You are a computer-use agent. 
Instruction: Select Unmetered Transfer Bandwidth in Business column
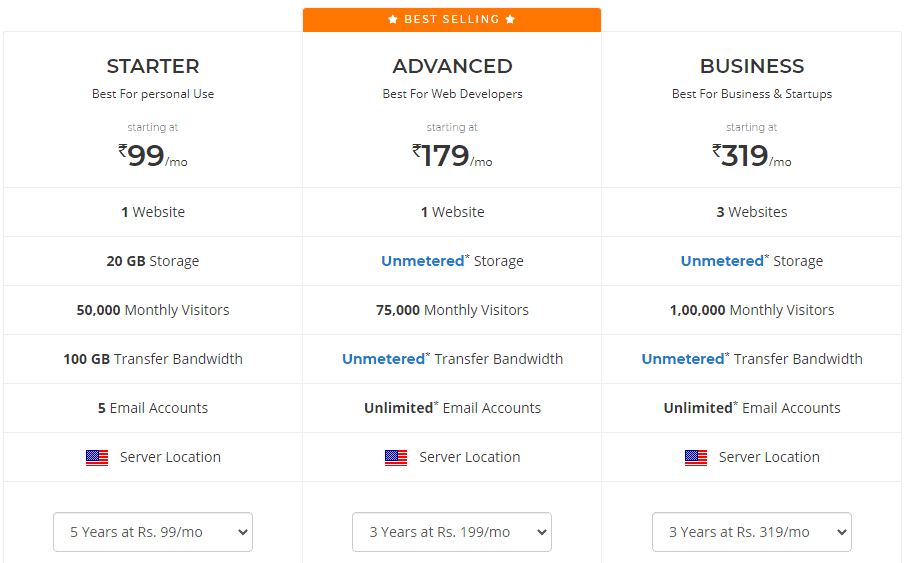click(x=751, y=359)
